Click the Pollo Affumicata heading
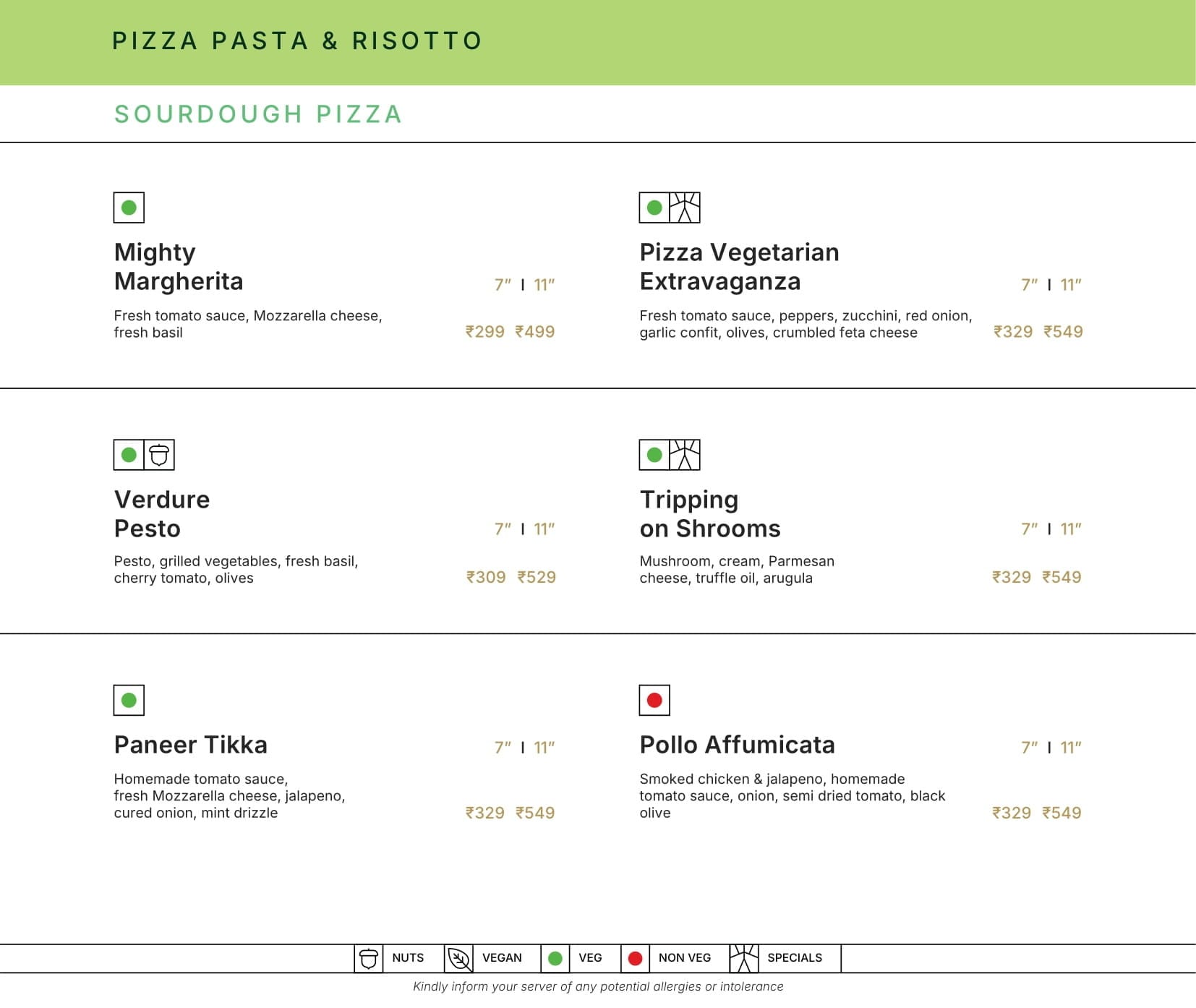 coord(737,745)
